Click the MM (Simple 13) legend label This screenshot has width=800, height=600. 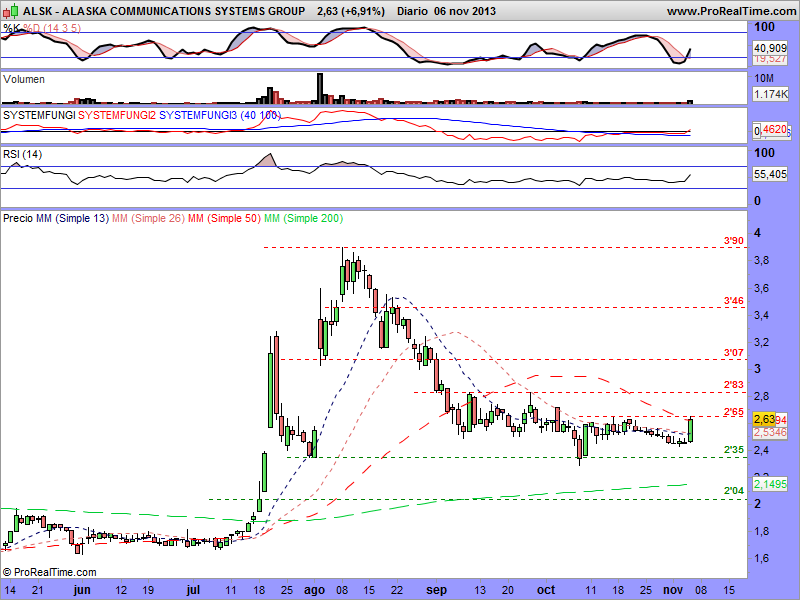pos(72,218)
